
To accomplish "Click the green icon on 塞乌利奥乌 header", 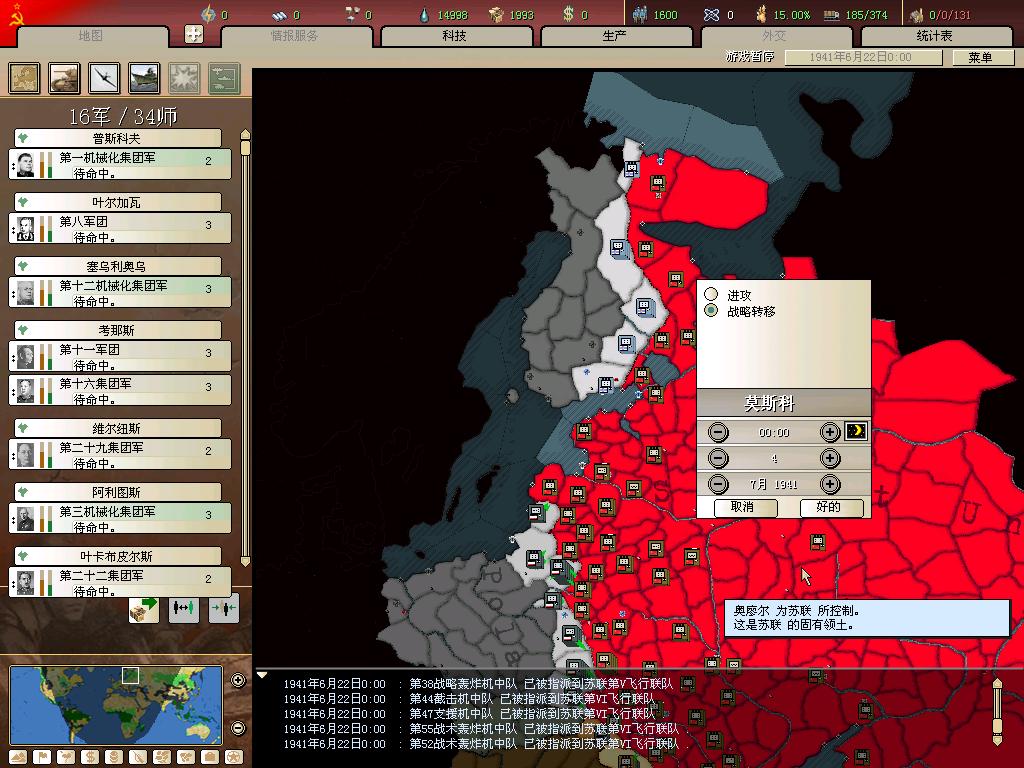I will pyautogui.click(x=23, y=266).
